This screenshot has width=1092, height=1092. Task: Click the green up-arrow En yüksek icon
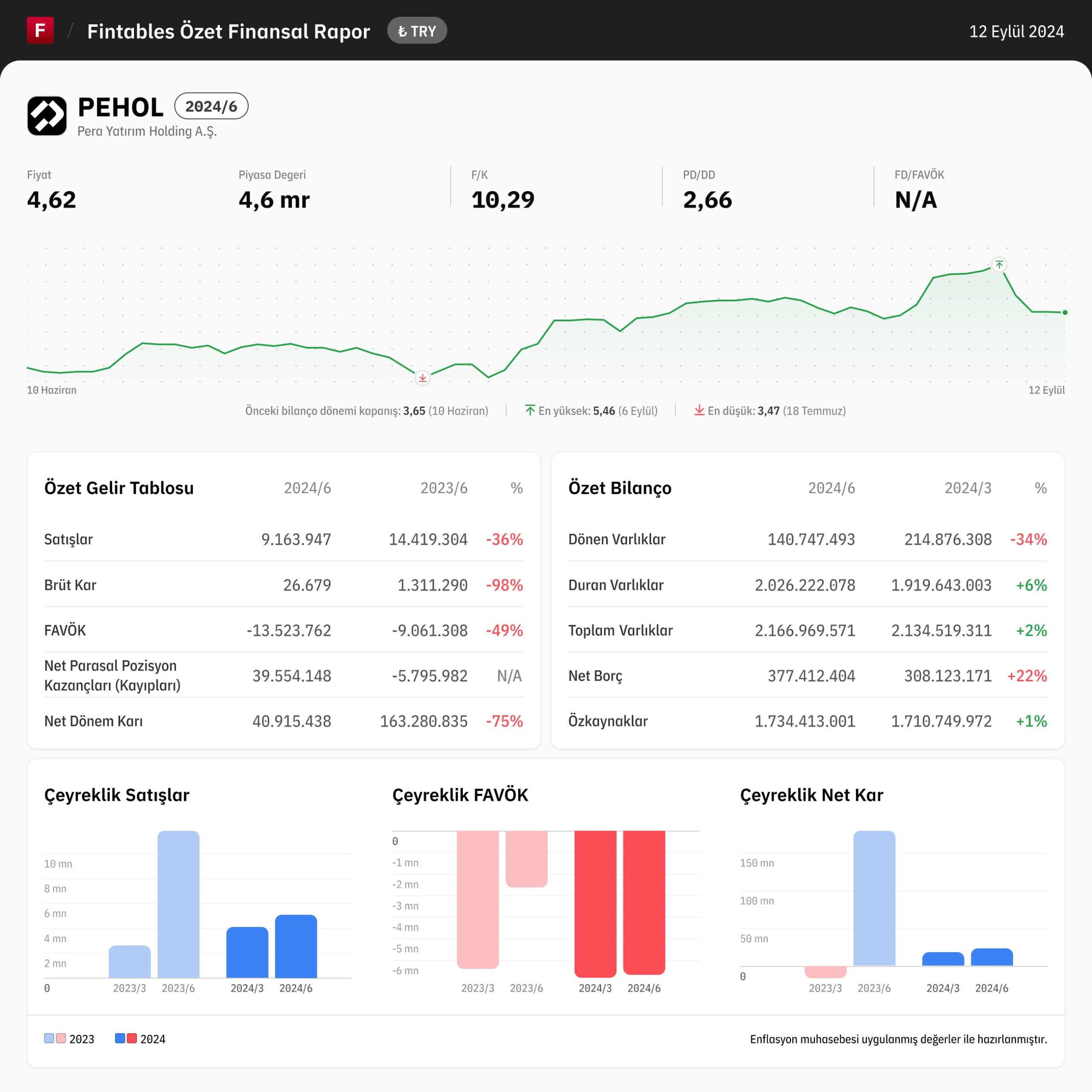click(530, 410)
